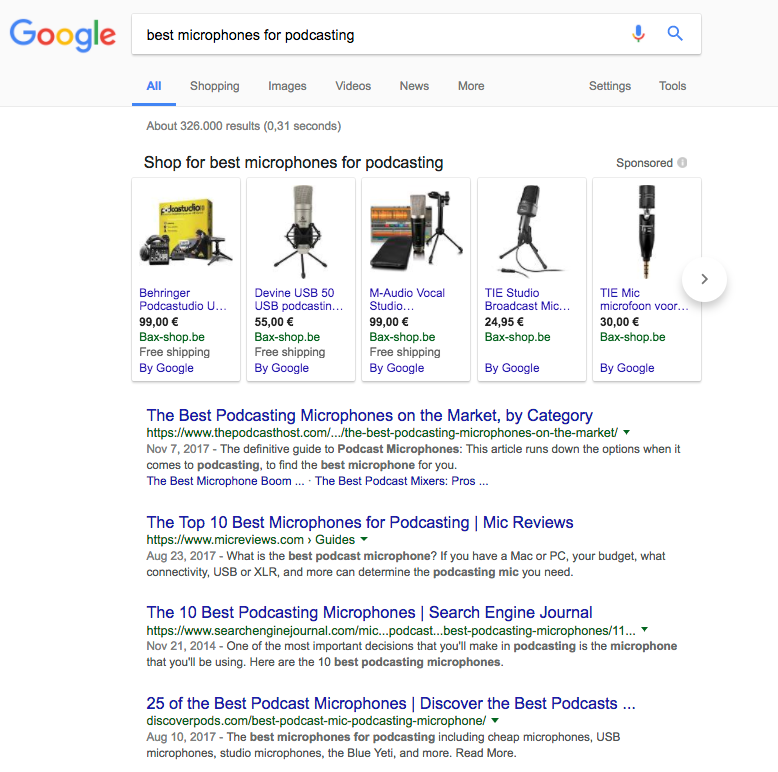Image resolution: width=778 pixels, height=772 pixels.
Task: Open the Search Engine Journal podcasting microphones result
Action: (369, 612)
